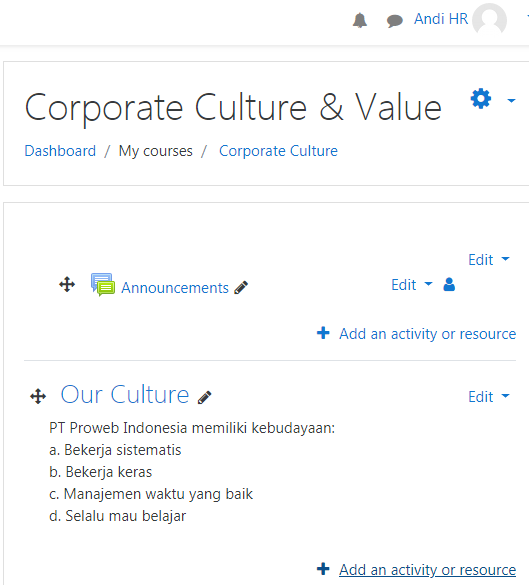
Task: Expand the arrow beside the gear icon
Action: coord(511,100)
